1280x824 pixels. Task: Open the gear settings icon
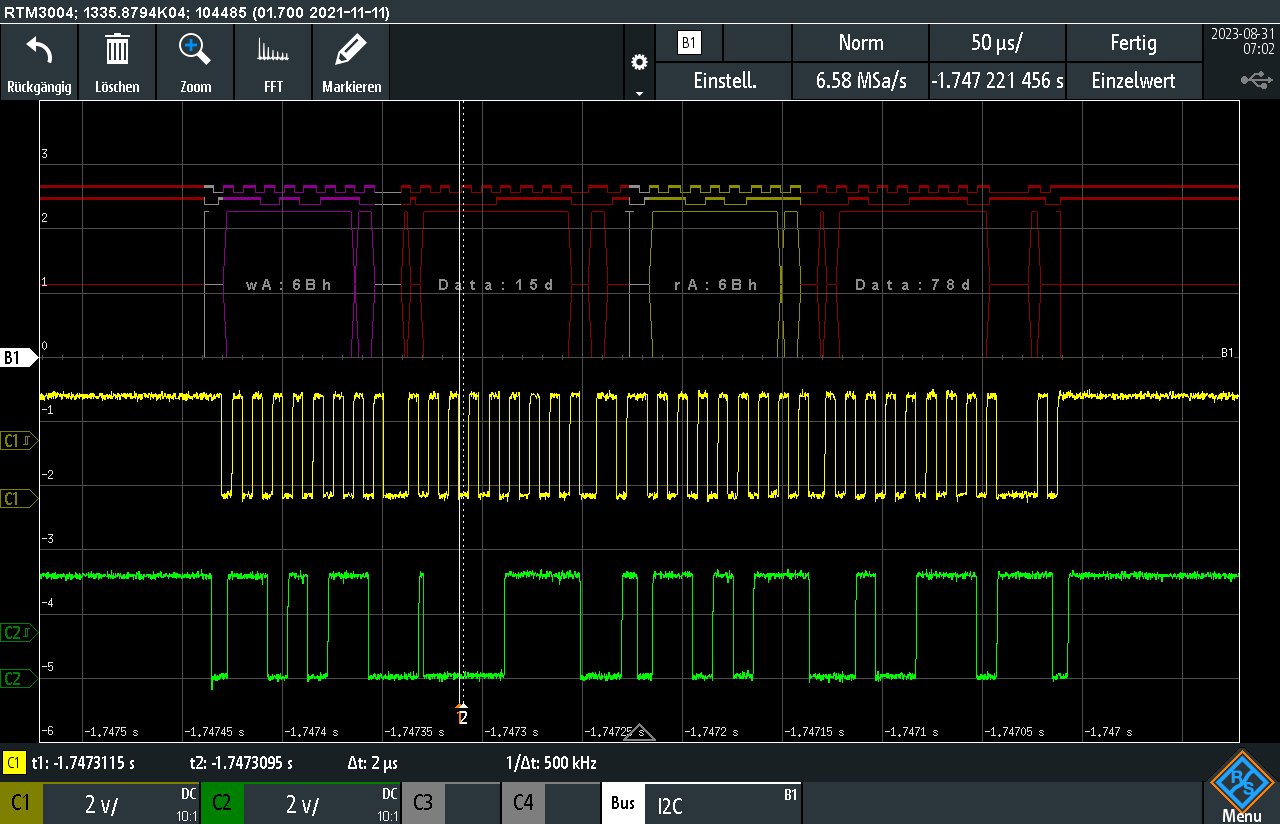point(639,62)
